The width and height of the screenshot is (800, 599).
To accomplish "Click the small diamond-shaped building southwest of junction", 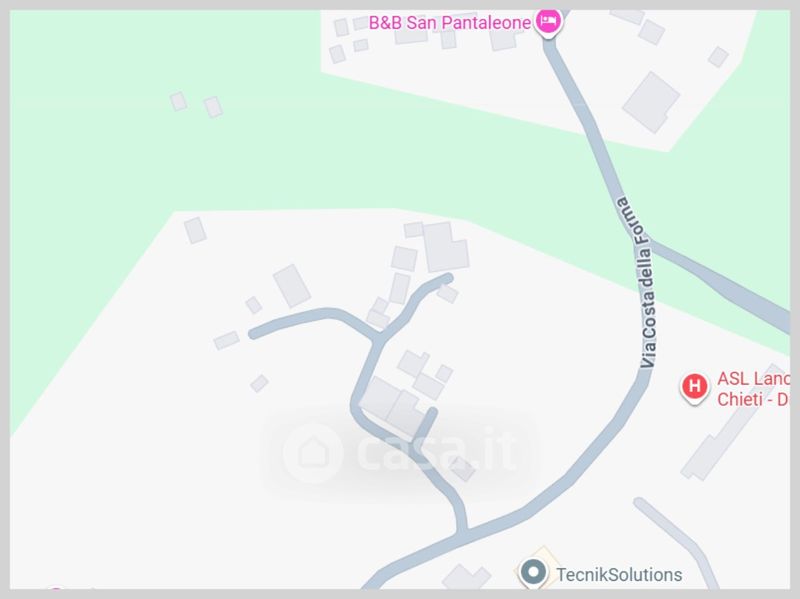I will tap(259, 383).
